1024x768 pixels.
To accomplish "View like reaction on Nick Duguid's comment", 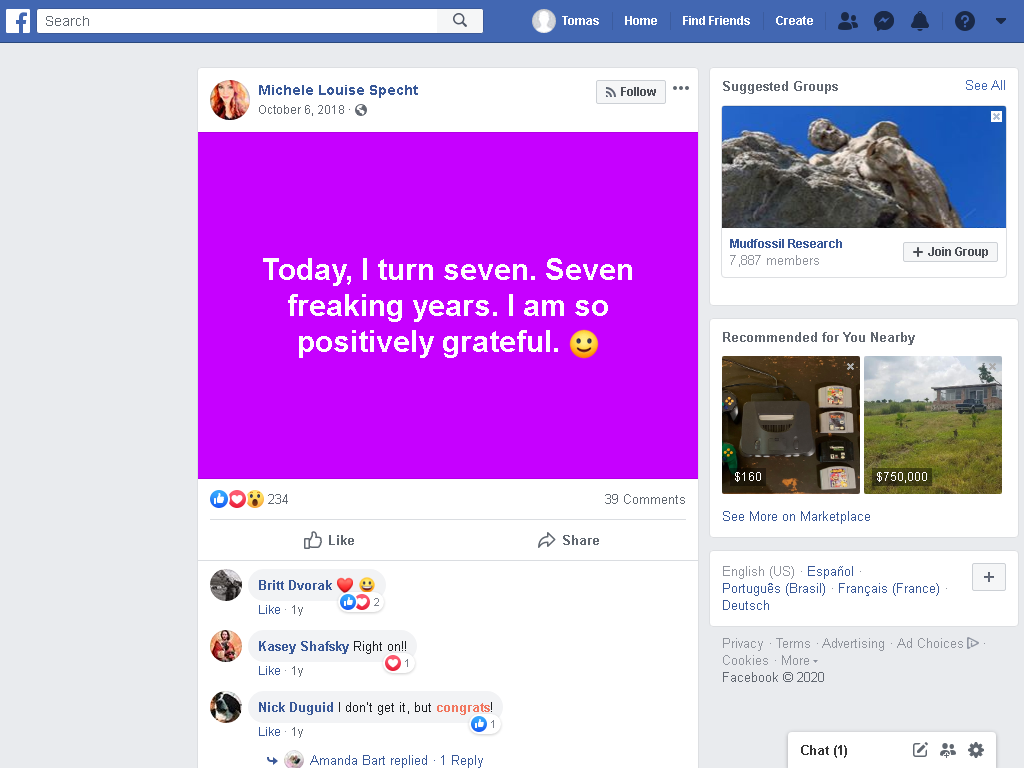I will [484, 724].
